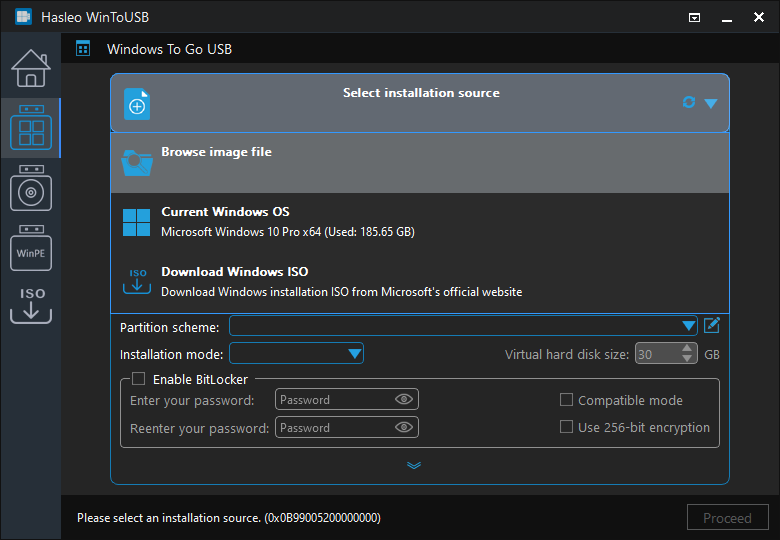Expand more options with double chevron
The width and height of the screenshot is (780, 540).
tap(414, 465)
